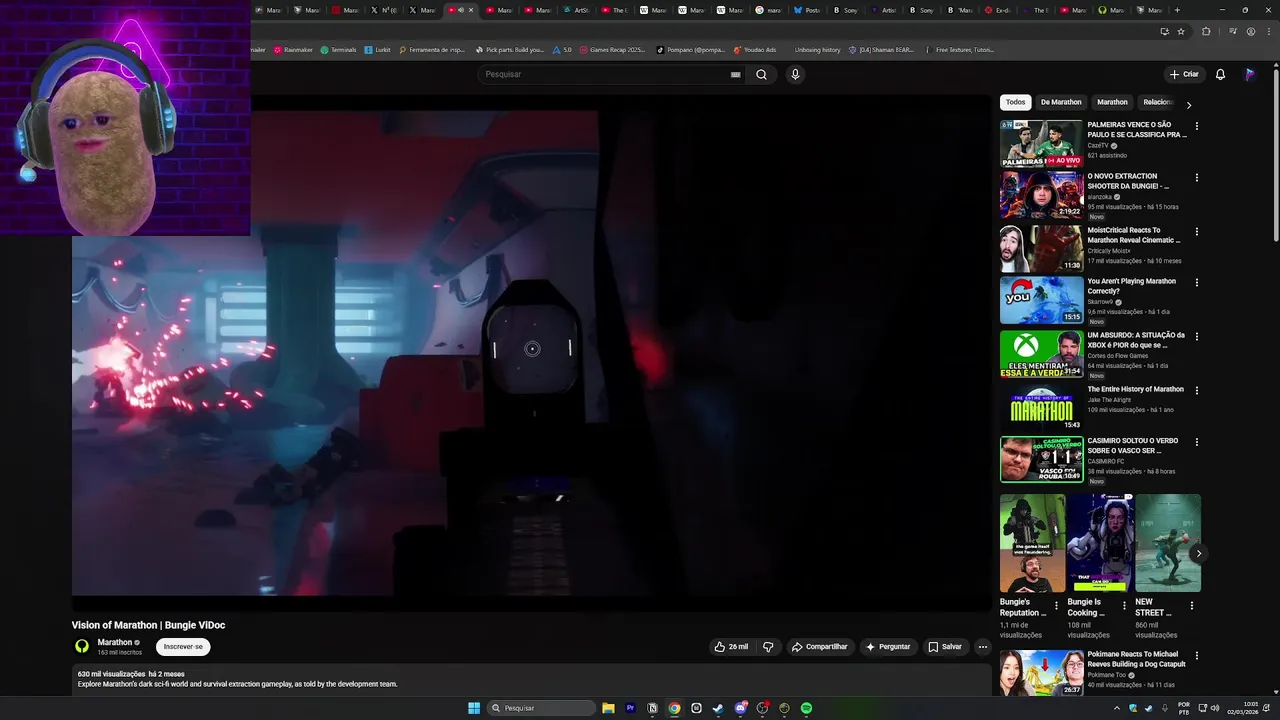Dislike the video with thumbs down

[768, 647]
